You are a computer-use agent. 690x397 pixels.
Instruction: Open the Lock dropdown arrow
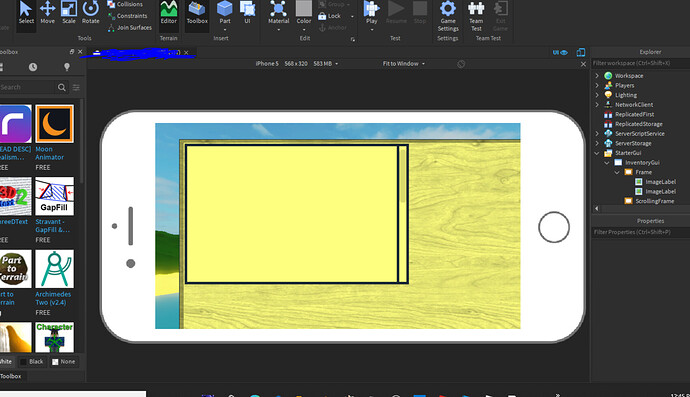click(352, 16)
